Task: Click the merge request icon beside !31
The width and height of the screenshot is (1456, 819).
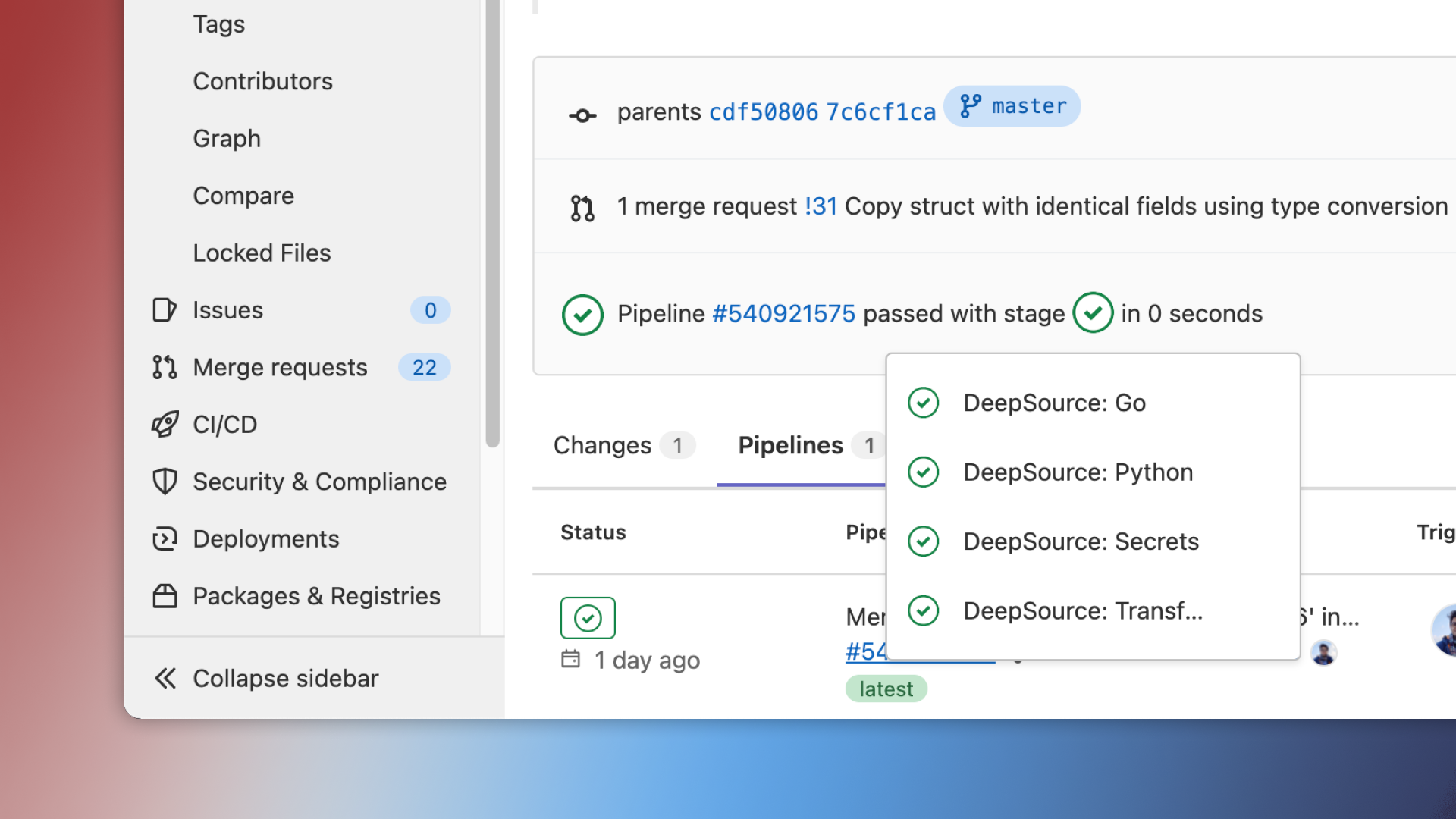Action: coord(582,206)
